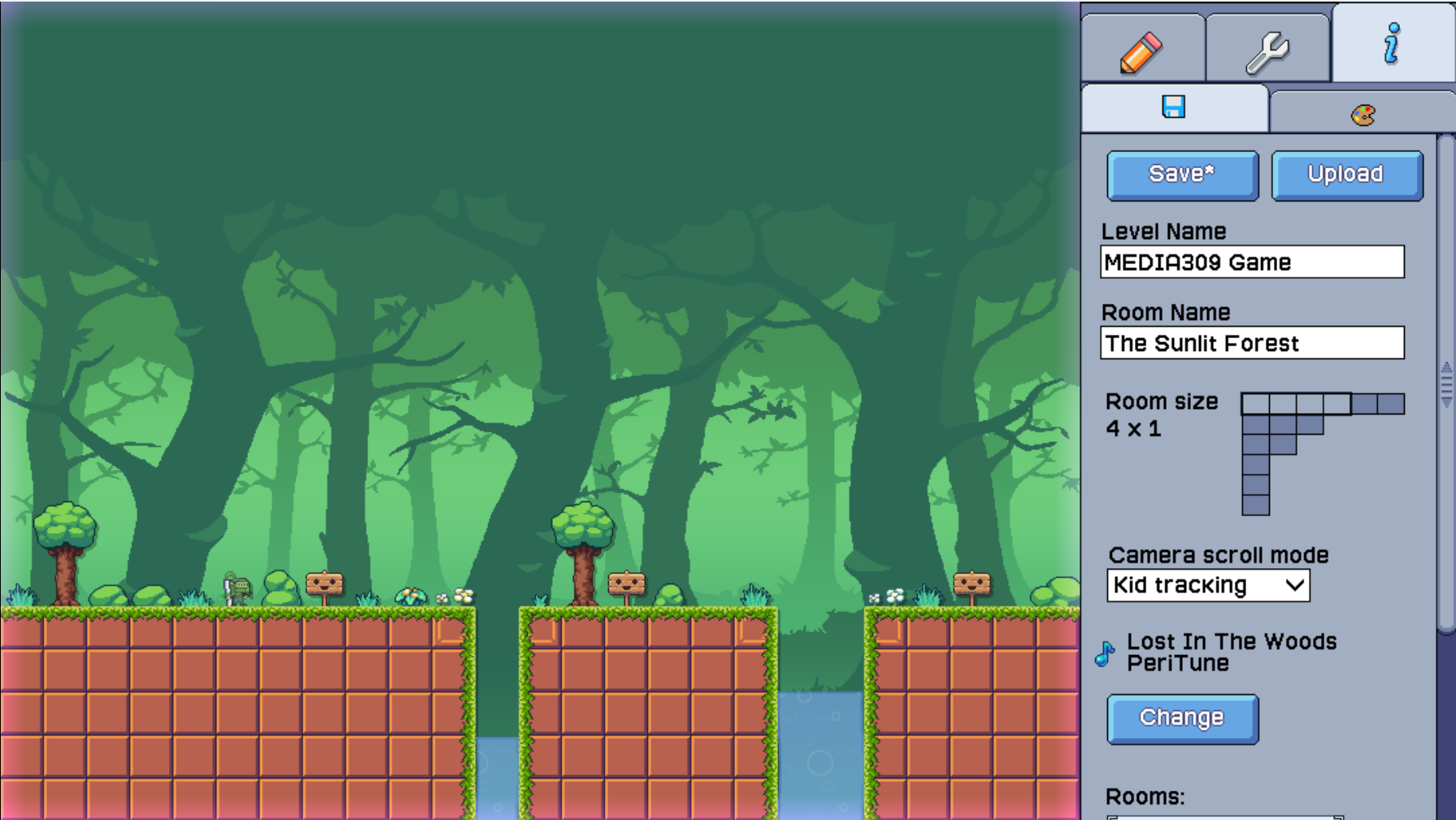The image size is (1456, 820).
Task: Select the wooden sign on middle platform
Action: [626, 587]
